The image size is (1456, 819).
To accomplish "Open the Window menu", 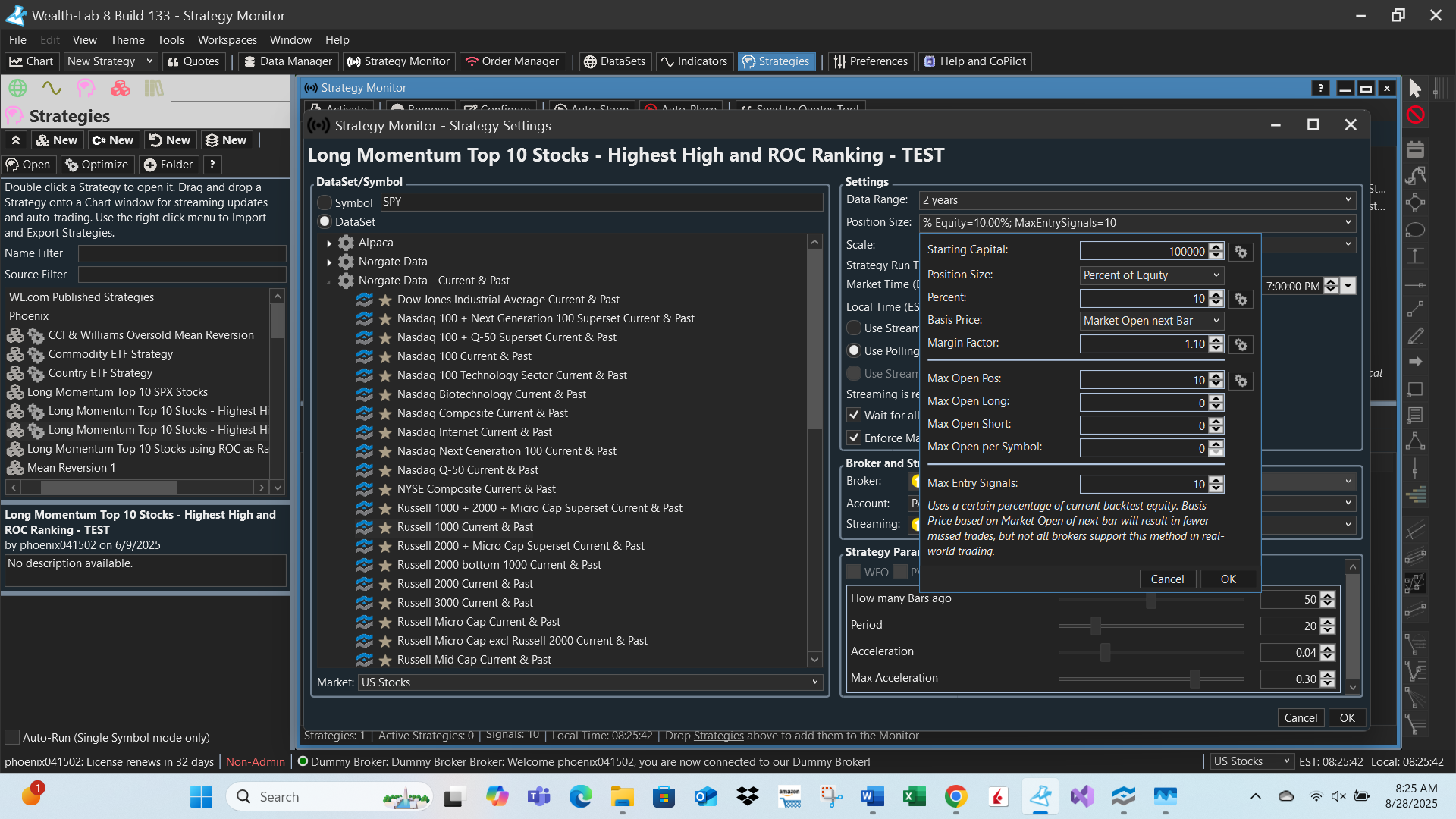I will click(290, 40).
